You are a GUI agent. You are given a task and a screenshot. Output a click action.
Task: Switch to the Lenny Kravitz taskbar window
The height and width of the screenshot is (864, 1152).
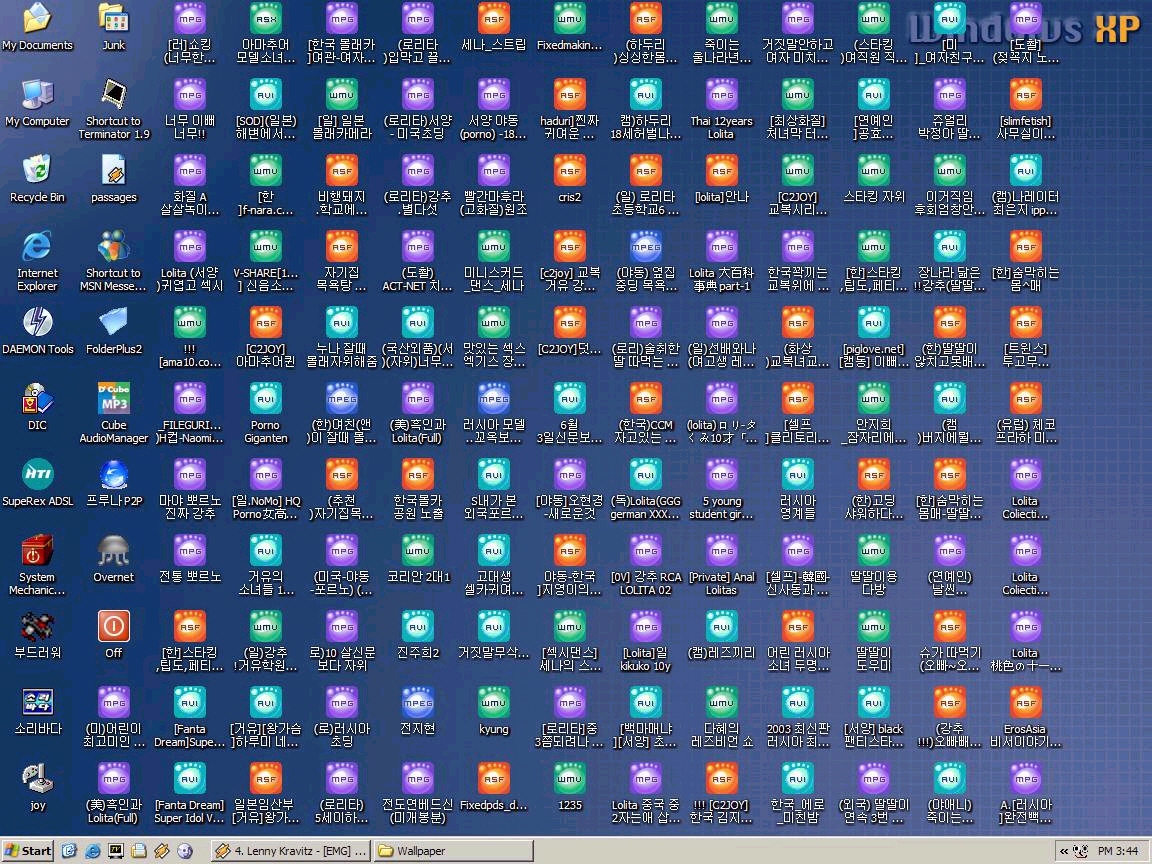[x=290, y=851]
